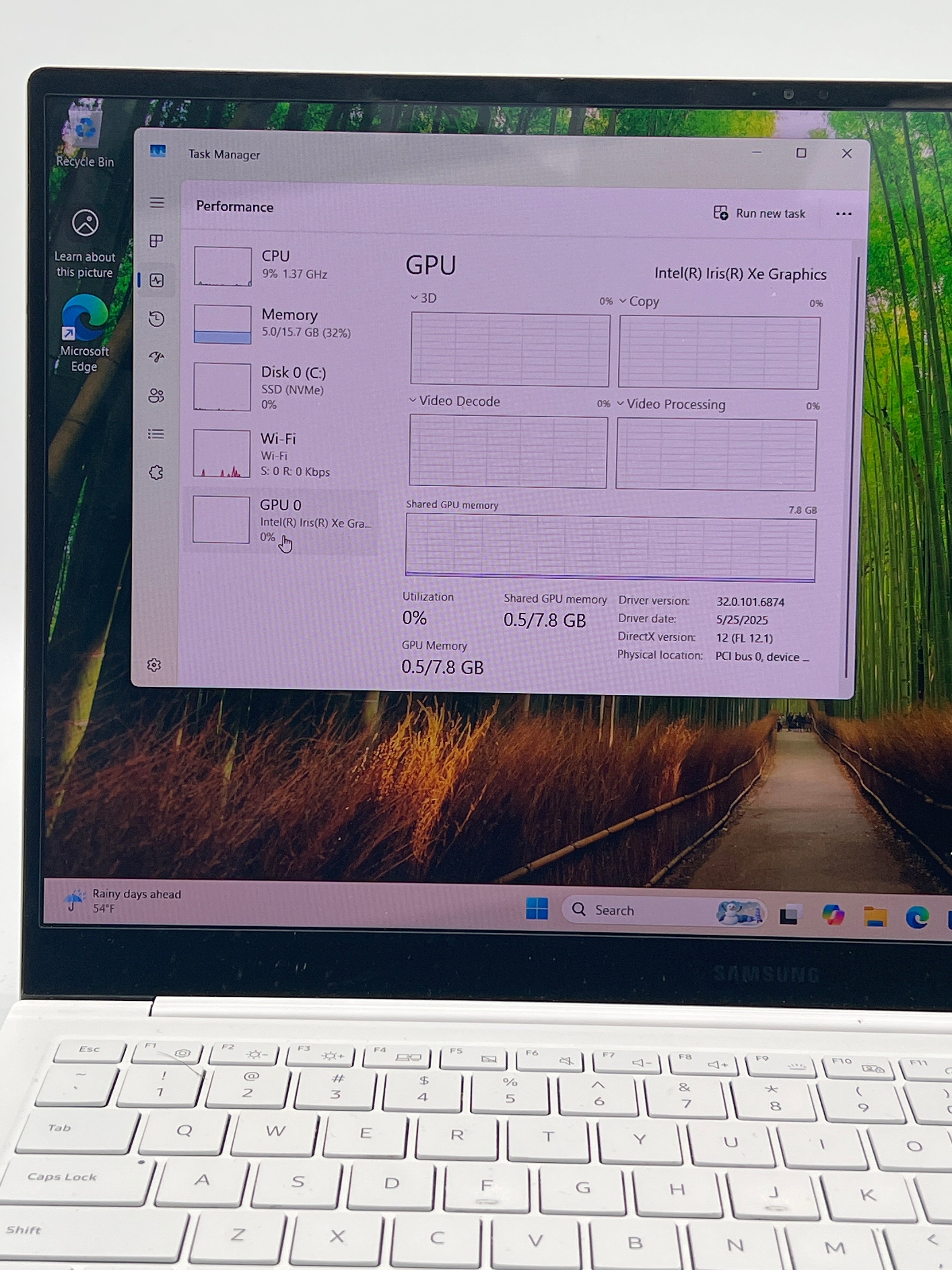The width and height of the screenshot is (952, 1270).
Task: Click the Video Decode utilization graph
Action: click(x=508, y=452)
